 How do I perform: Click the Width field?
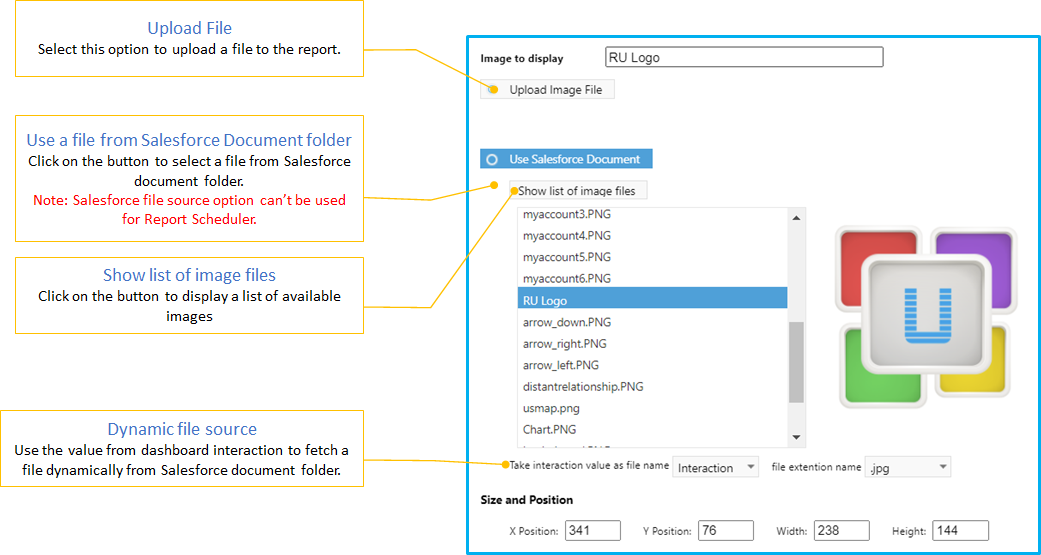[842, 530]
